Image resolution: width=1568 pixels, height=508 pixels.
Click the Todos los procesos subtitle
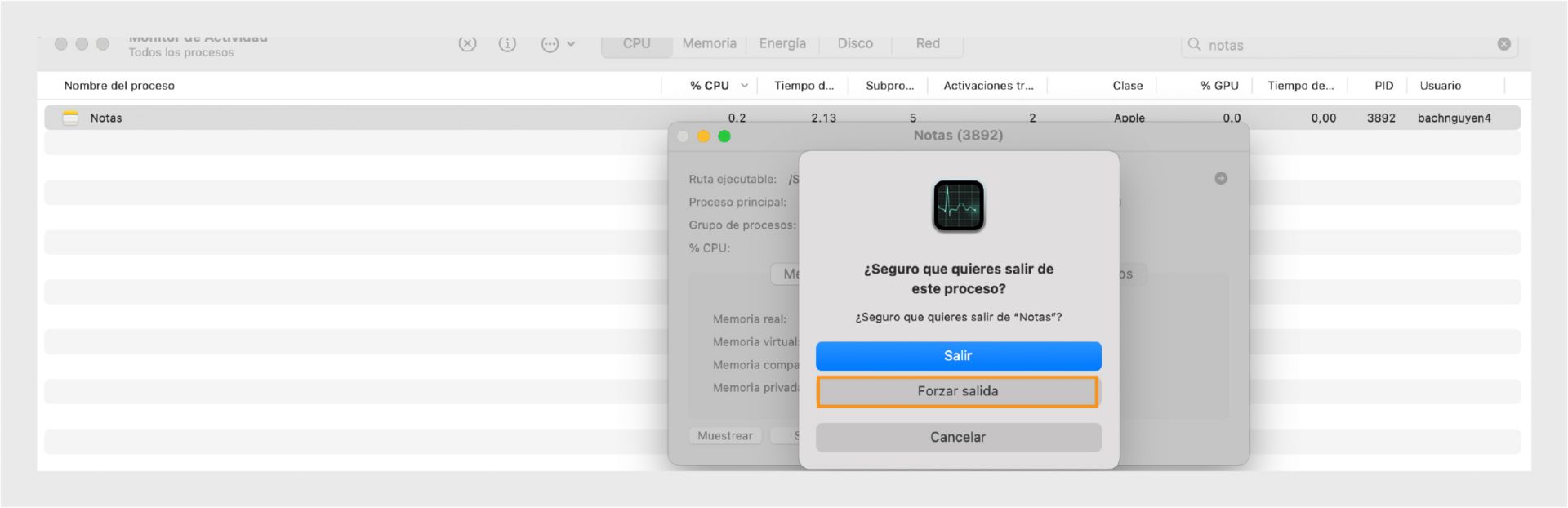pos(181,52)
